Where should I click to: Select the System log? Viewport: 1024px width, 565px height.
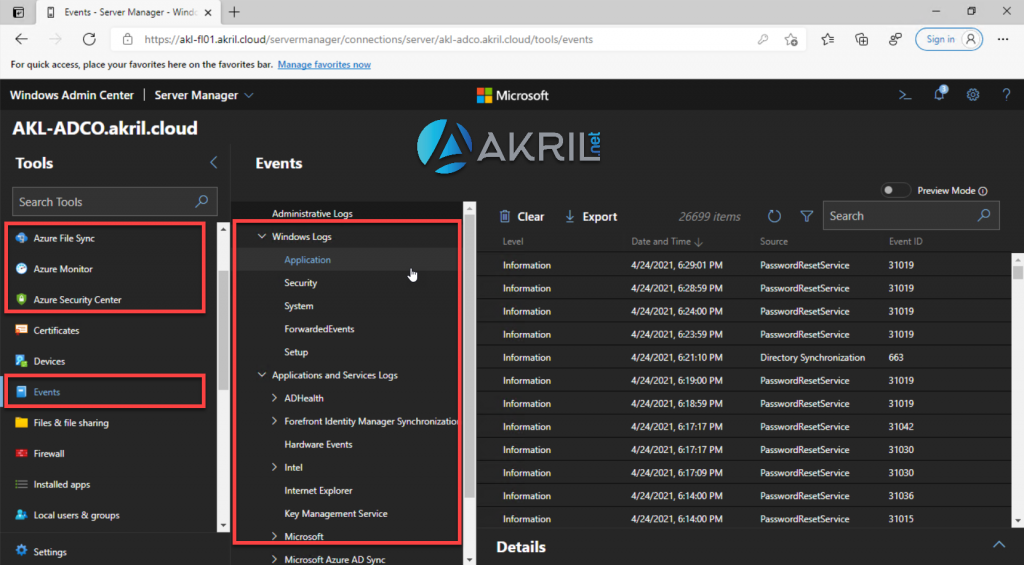click(x=298, y=306)
